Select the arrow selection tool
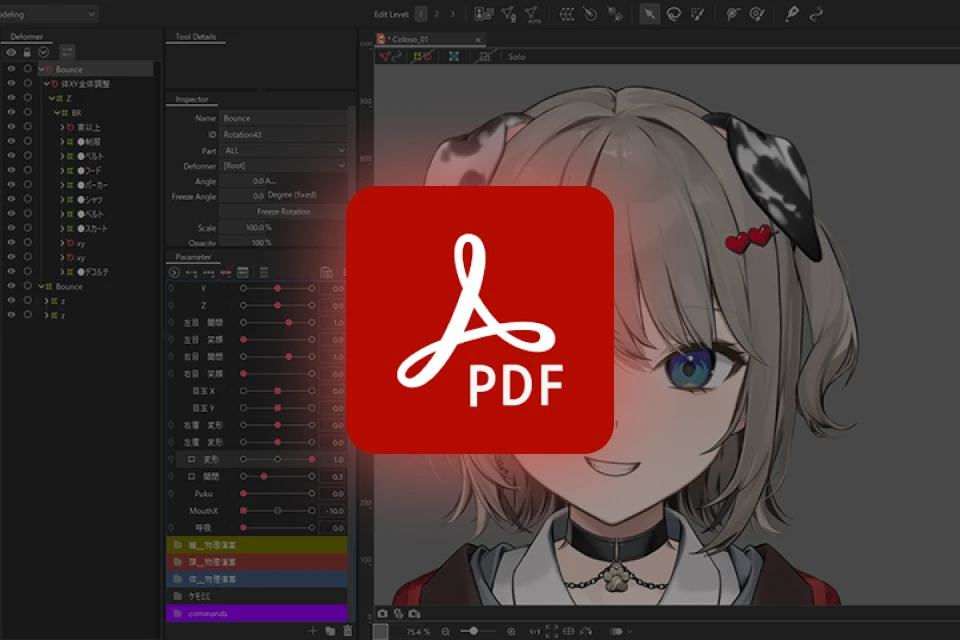 tap(649, 14)
